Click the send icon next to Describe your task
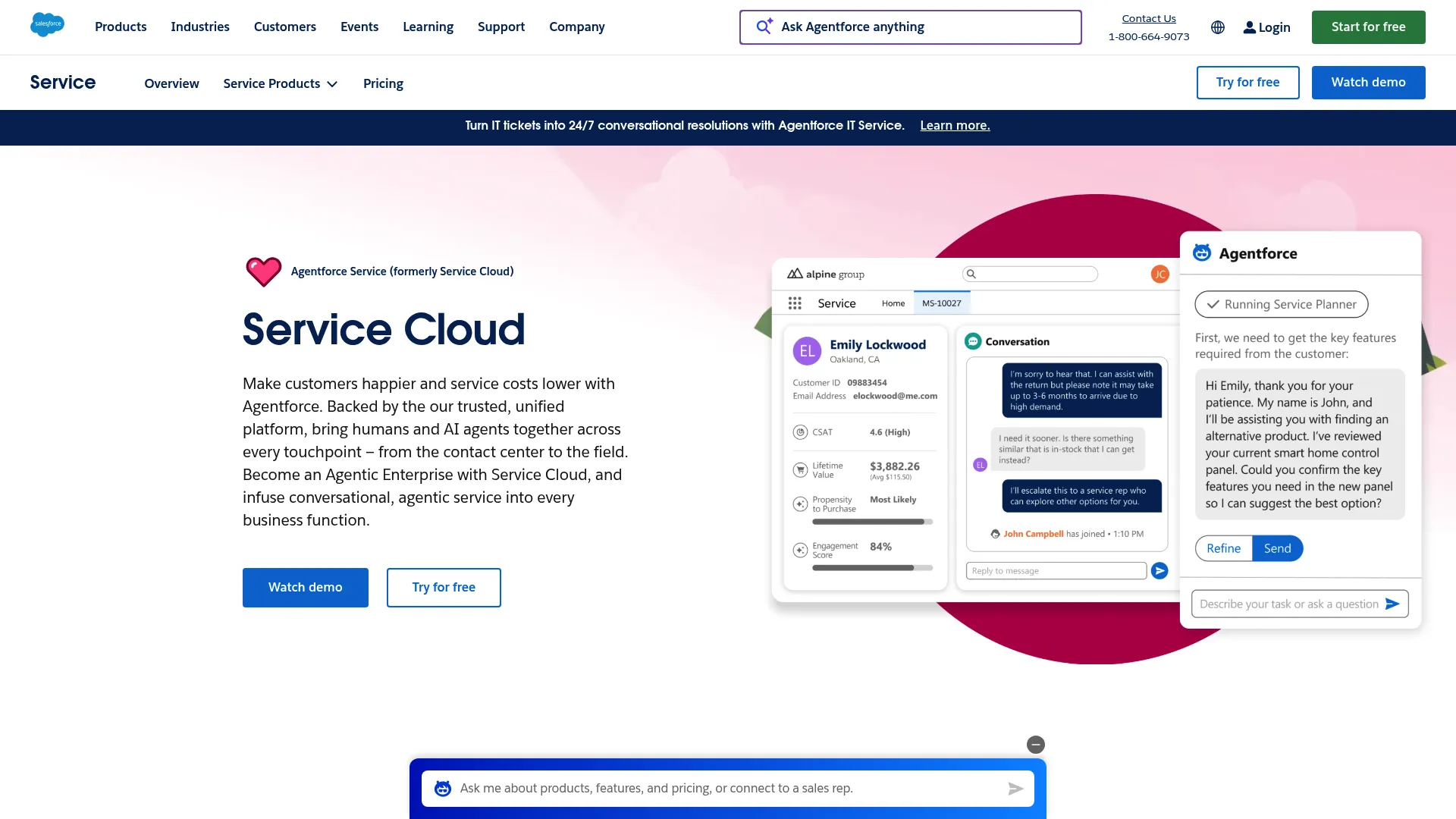This screenshot has width=1456, height=819. 1392,604
